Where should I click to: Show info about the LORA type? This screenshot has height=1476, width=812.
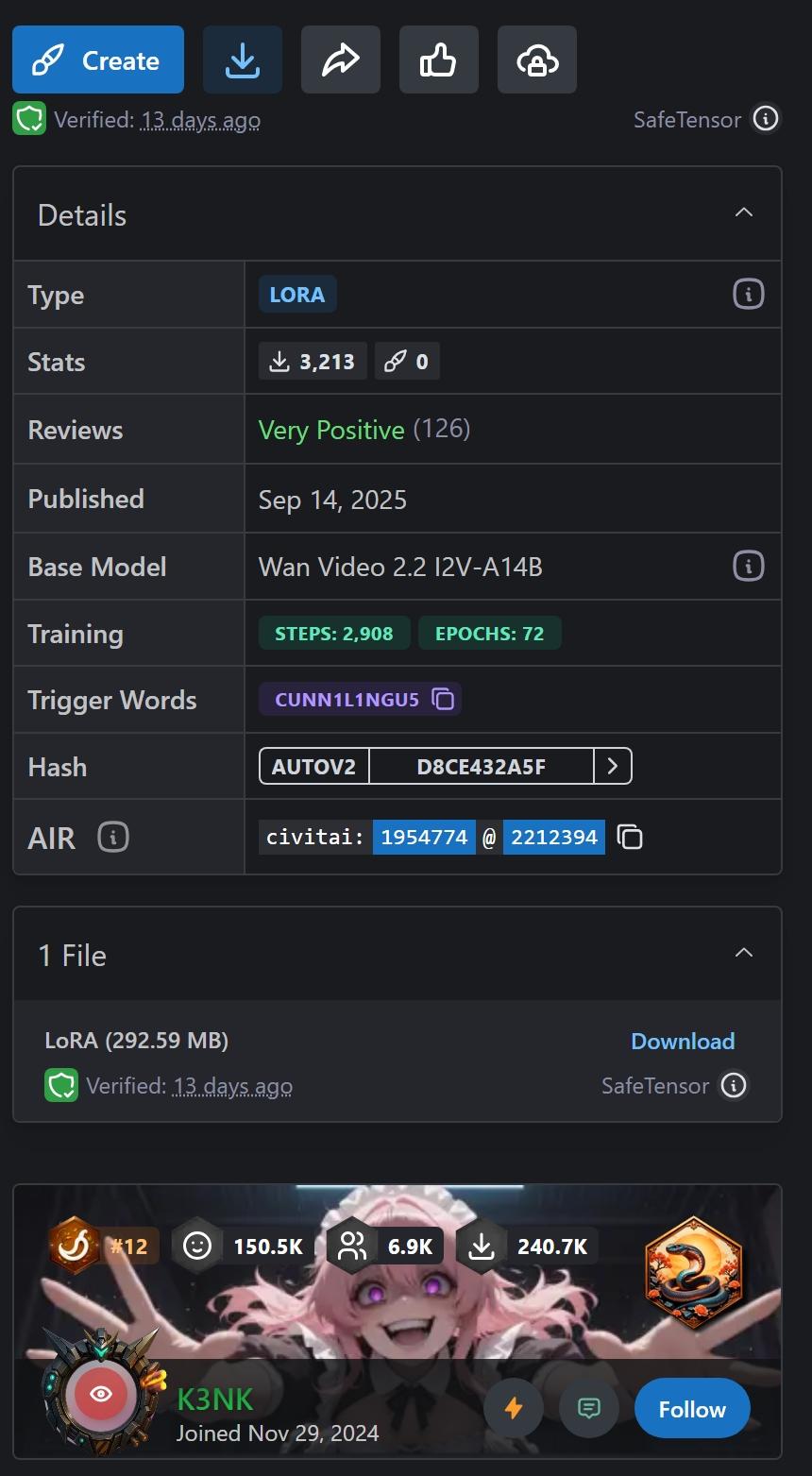point(748,294)
